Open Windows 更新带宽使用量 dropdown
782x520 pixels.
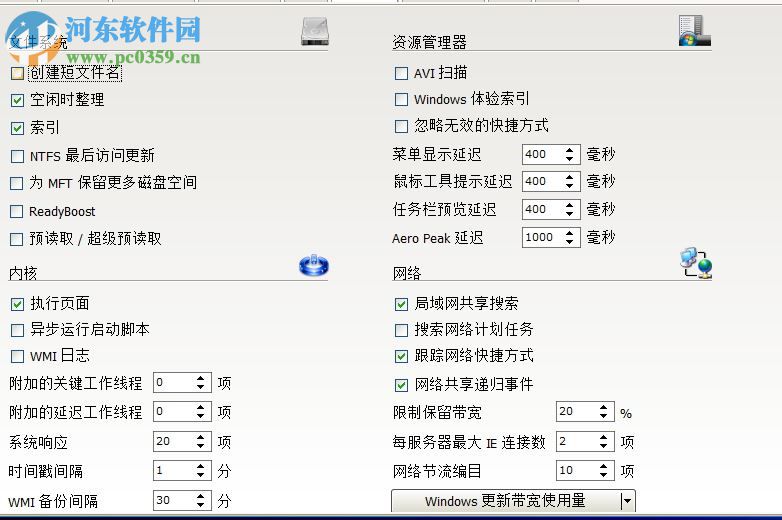pyautogui.click(x=628, y=501)
